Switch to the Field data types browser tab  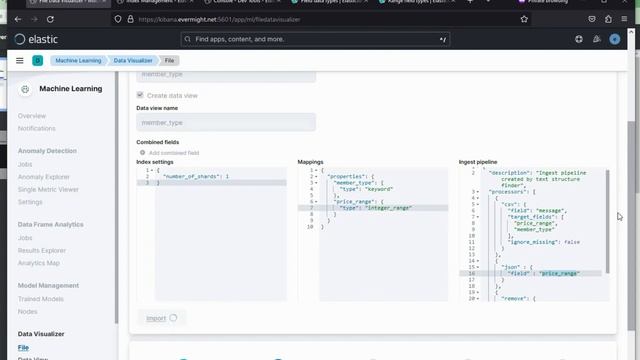(x=330, y=2)
